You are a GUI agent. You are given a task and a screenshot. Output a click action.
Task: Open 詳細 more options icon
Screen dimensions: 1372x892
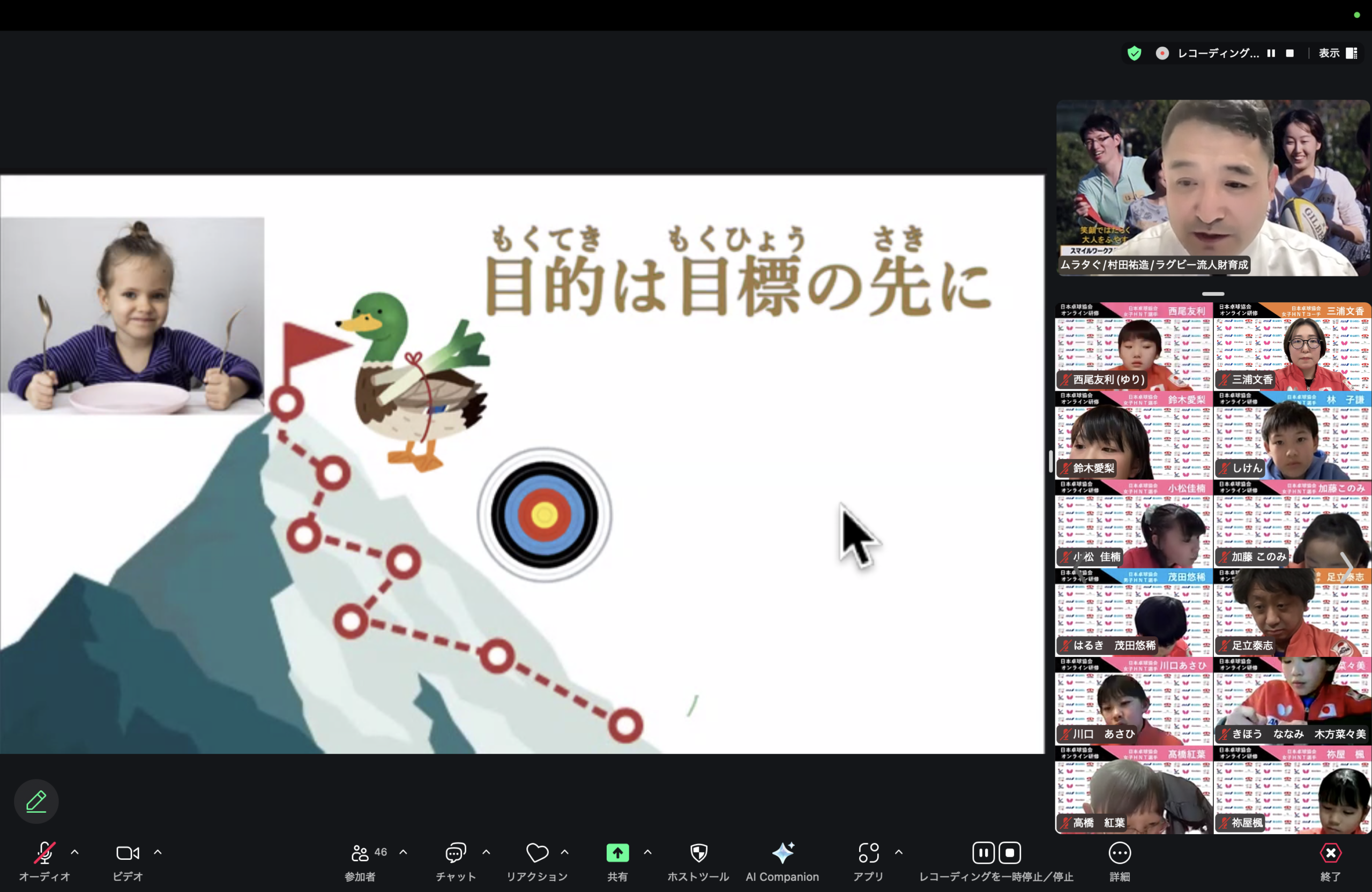(1119, 853)
